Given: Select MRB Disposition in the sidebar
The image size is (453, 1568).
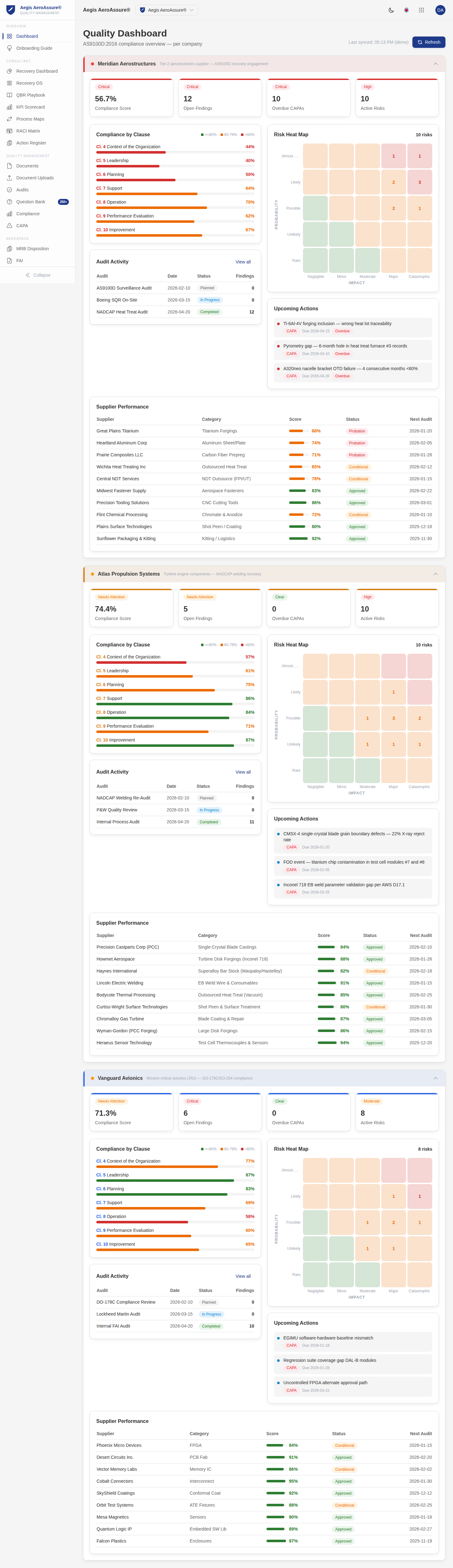Looking at the screenshot, I should (38, 249).
